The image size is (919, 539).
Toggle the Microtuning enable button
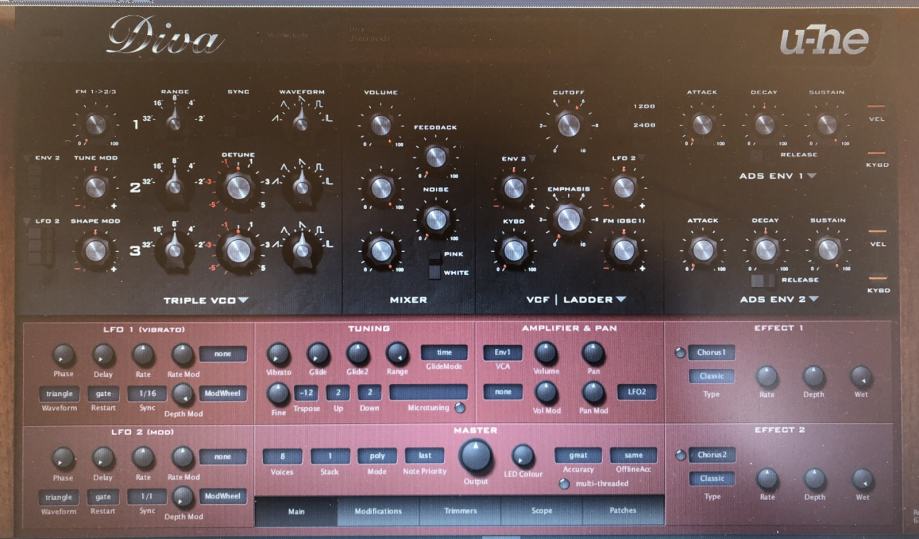pyautogui.click(x=461, y=408)
